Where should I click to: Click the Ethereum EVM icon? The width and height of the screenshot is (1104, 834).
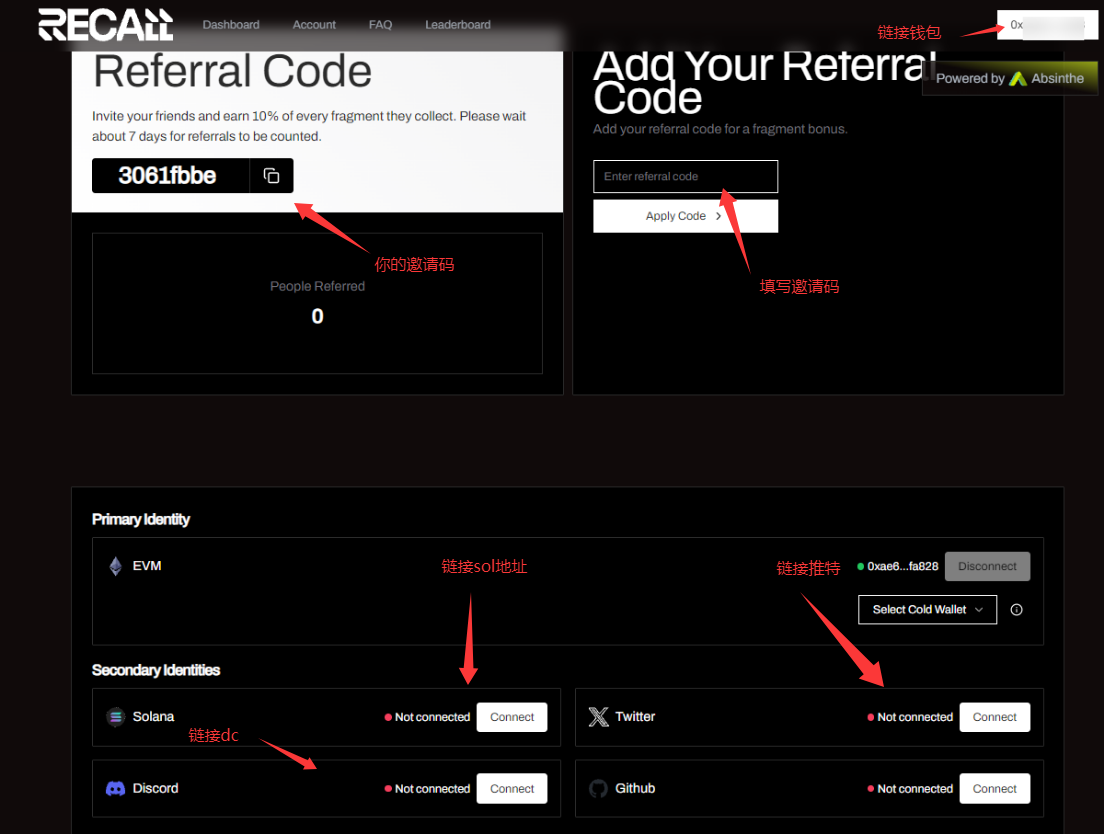[116, 566]
